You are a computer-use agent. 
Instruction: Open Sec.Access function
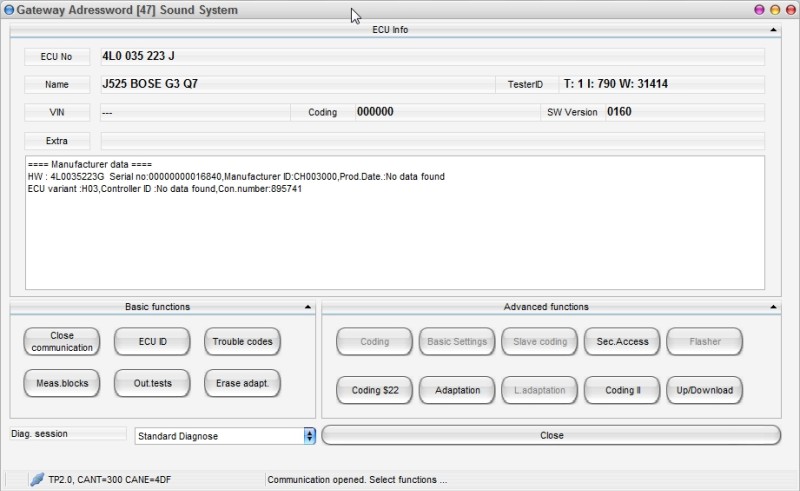click(x=622, y=342)
